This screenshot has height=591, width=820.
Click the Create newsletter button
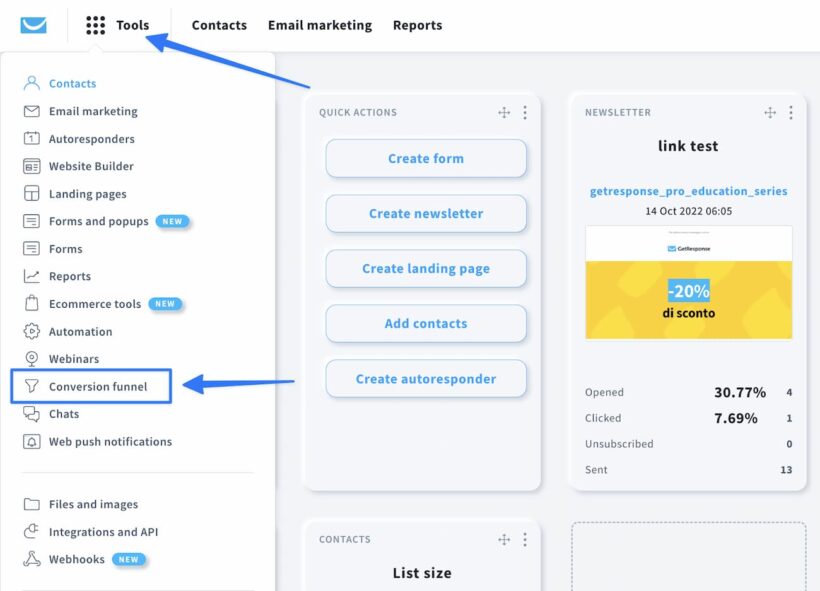[426, 214]
